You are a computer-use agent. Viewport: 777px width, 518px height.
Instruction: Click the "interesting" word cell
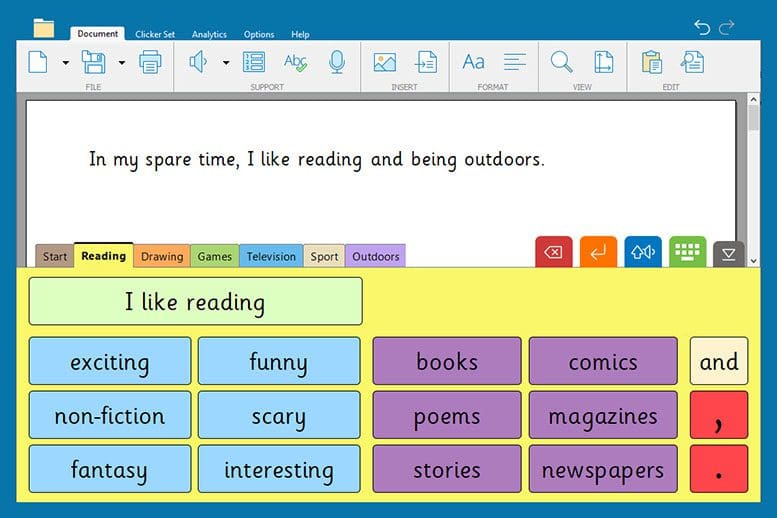click(279, 469)
